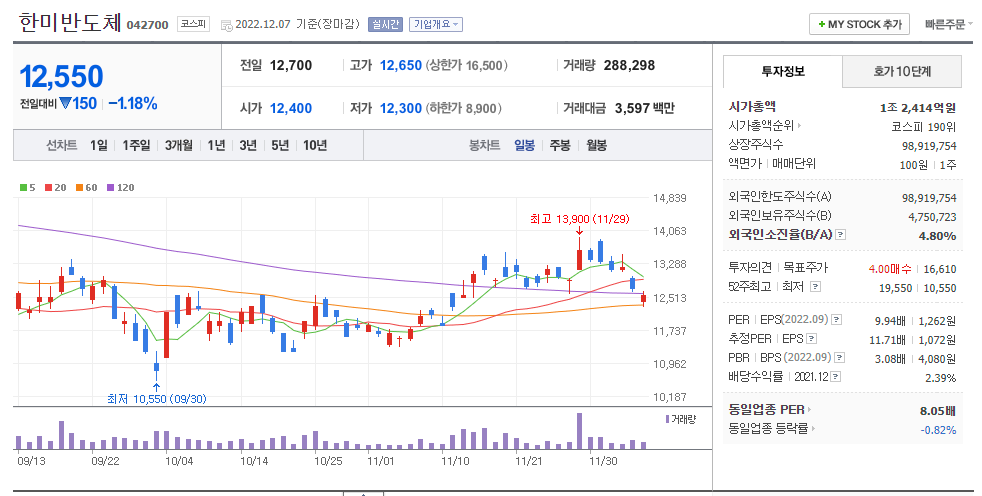The image size is (982, 496).
Task: Expand 동일업종 PER arrow link
Action: (809, 410)
